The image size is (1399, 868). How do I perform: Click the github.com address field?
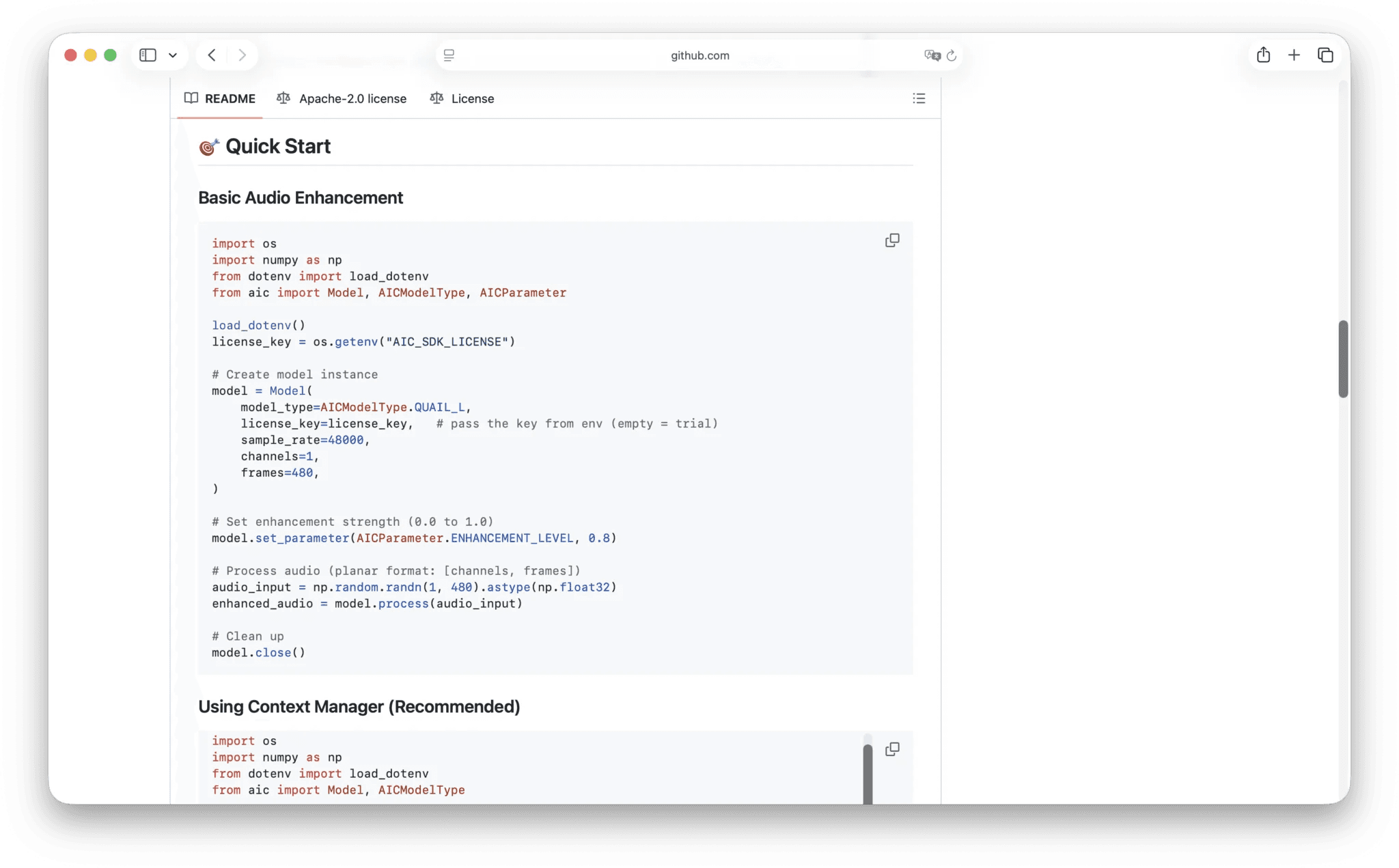[699, 55]
